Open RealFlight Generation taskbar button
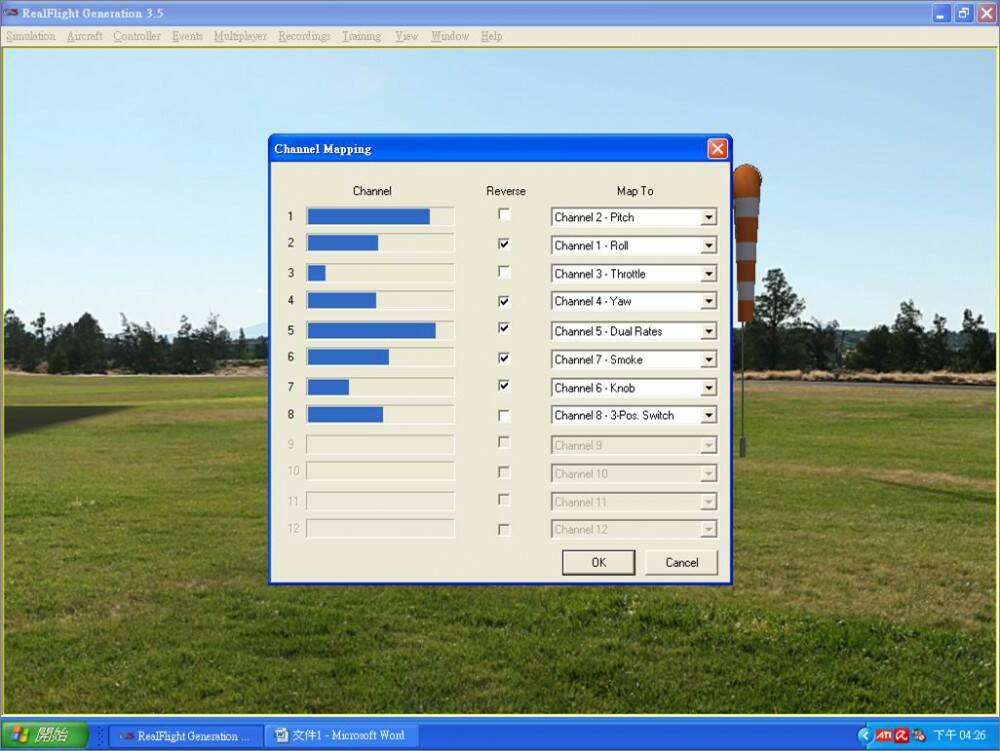Image resolution: width=1000 pixels, height=751 pixels. (186, 736)
